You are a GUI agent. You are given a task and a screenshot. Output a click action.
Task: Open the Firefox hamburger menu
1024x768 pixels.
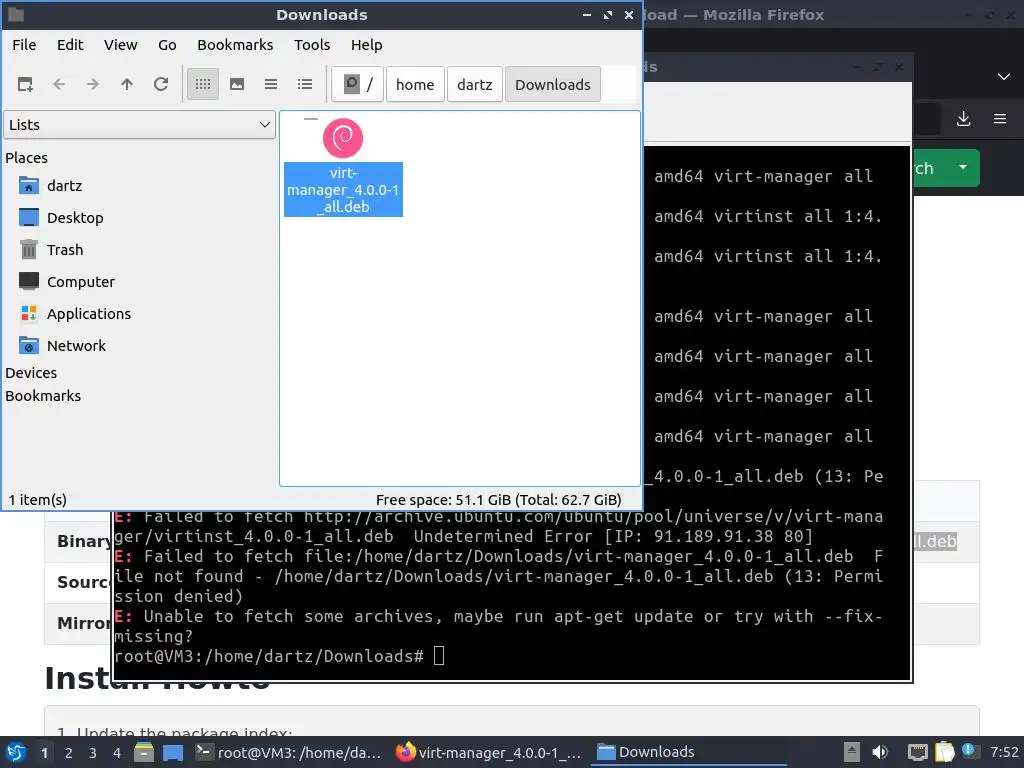click(x=1000, y=119)
